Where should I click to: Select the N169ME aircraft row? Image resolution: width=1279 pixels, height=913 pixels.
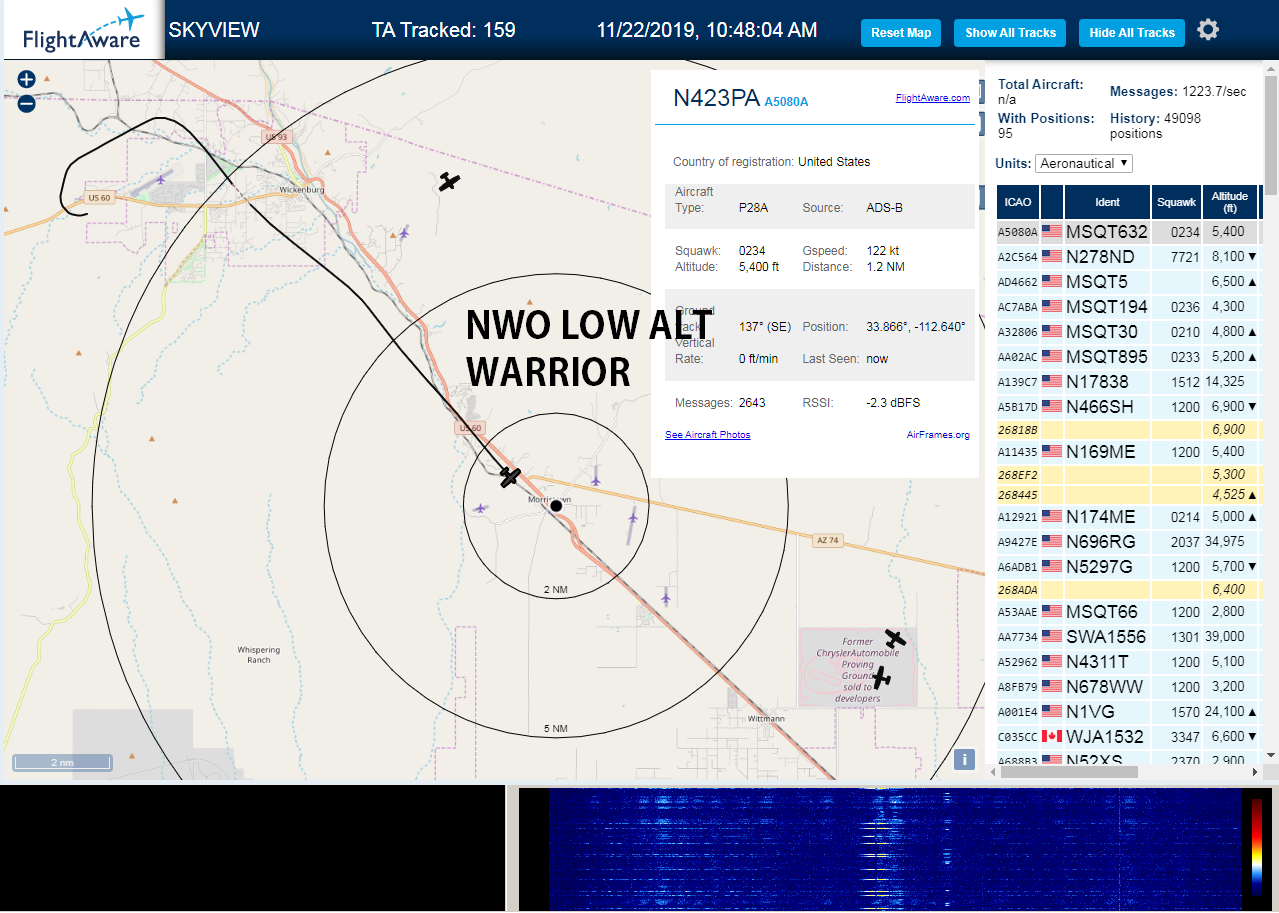pos(1127,452)
